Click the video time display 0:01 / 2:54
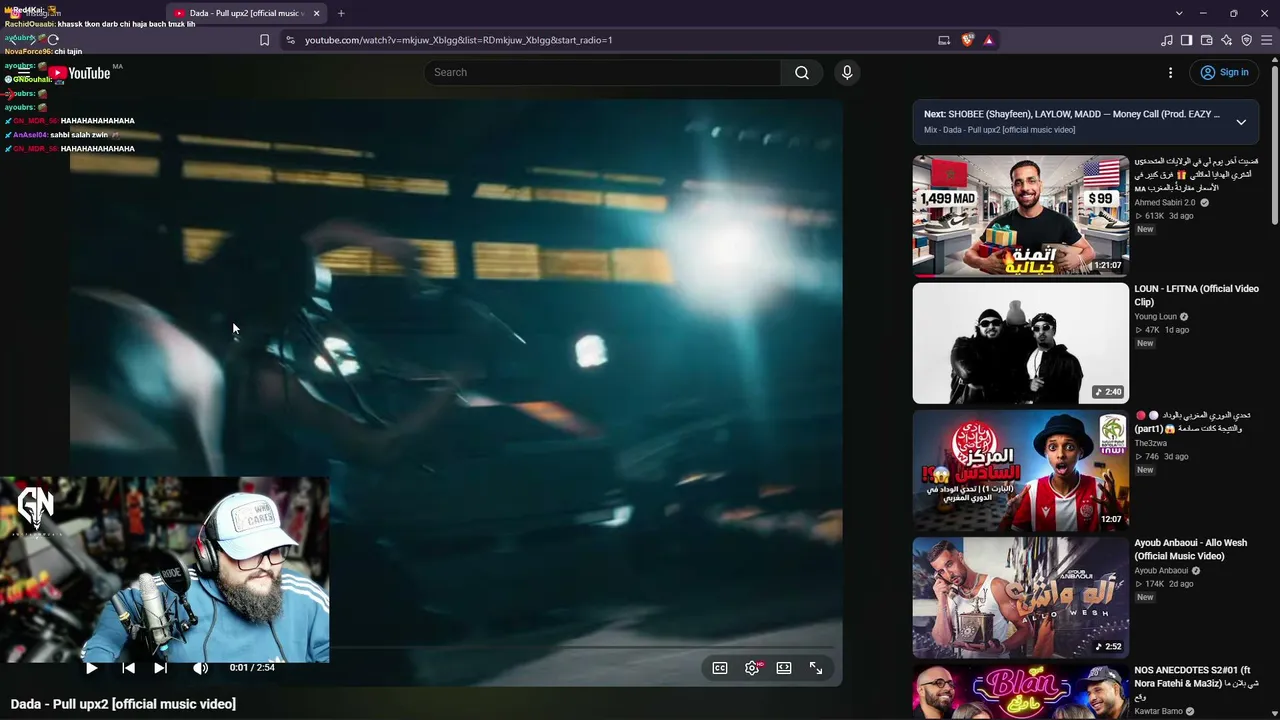This screenshot has height=720, width=1280. (252, 668)
